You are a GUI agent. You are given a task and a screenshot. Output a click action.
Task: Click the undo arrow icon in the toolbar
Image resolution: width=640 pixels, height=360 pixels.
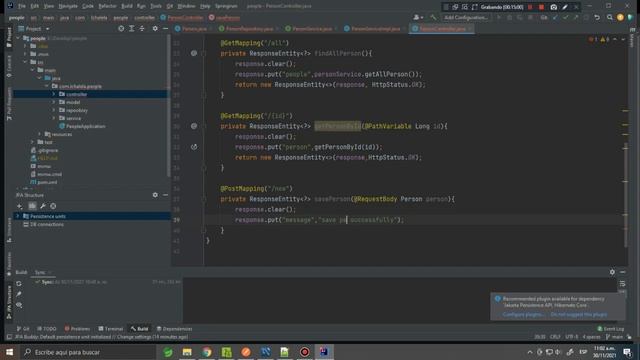point(597,18)
